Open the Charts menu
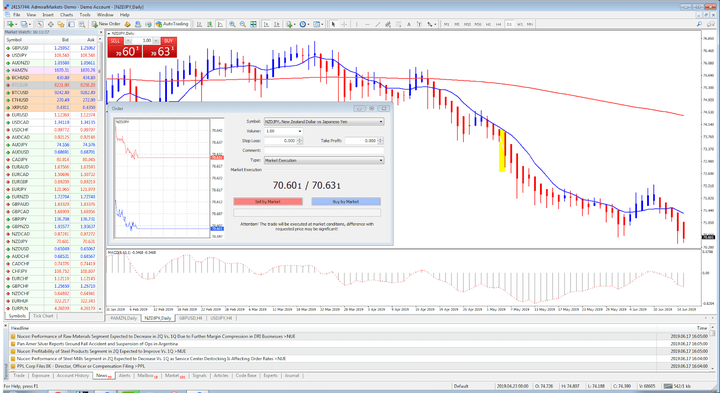This screenshot has height=393, width=720. click(67, 15)
